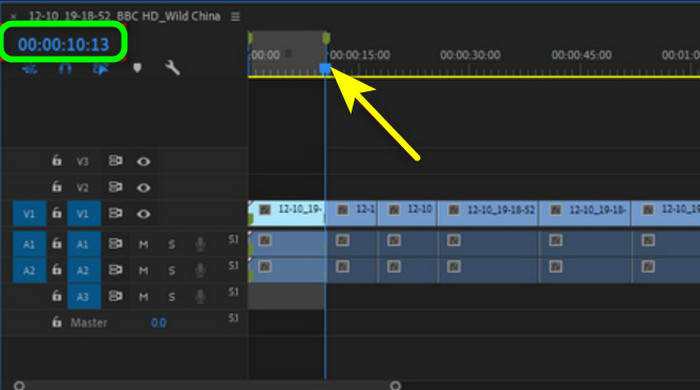This screenshot has height=390, width=700.
Task: Toggle sync lock on track V2
Action: [115, 187]
